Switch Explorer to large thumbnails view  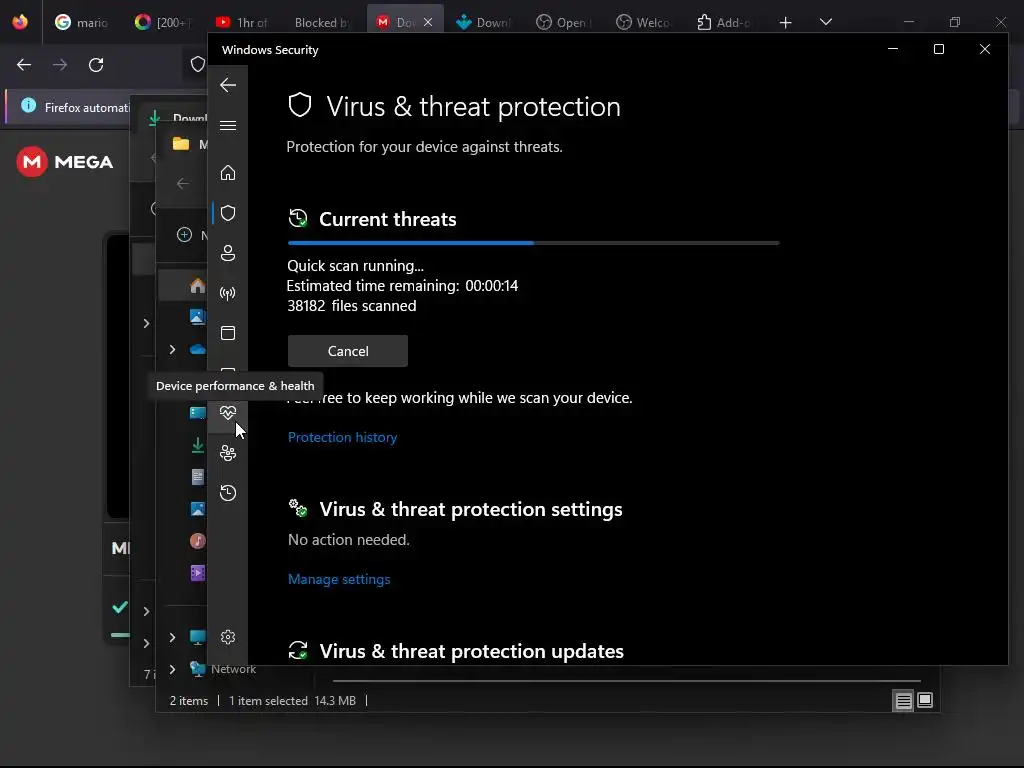pos(925,701)
